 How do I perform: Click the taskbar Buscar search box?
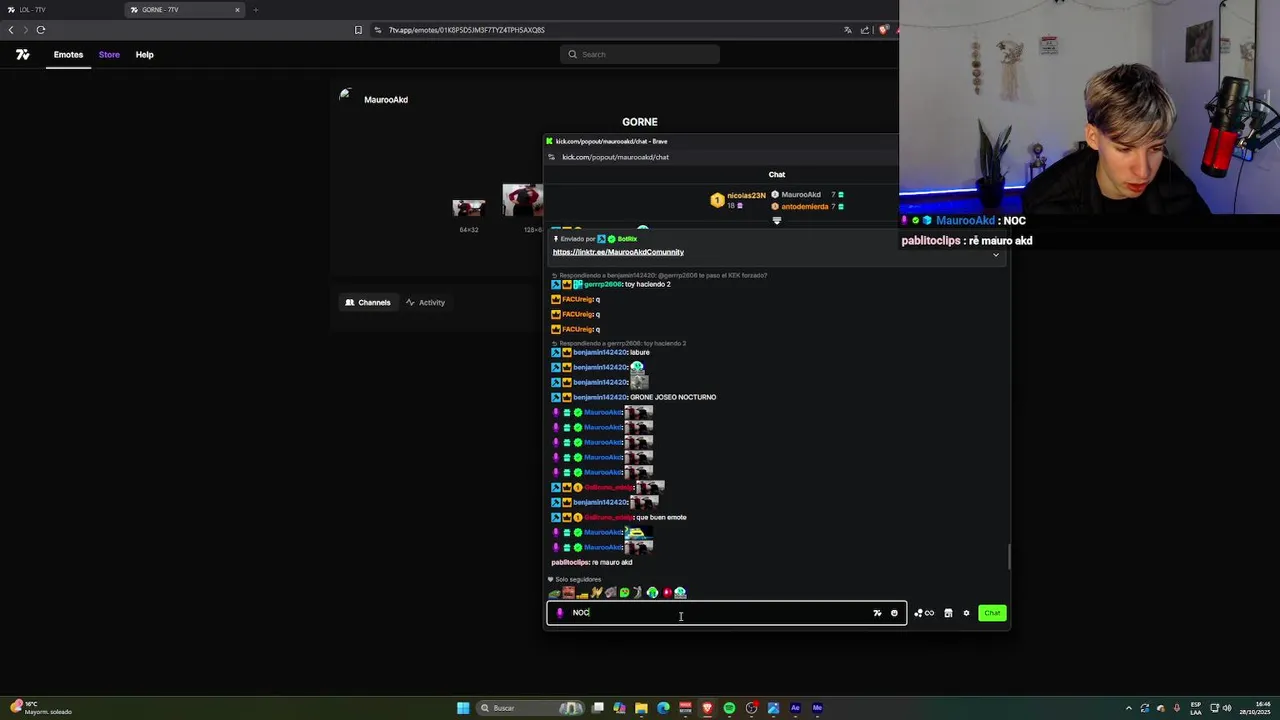tap(530, 708)
